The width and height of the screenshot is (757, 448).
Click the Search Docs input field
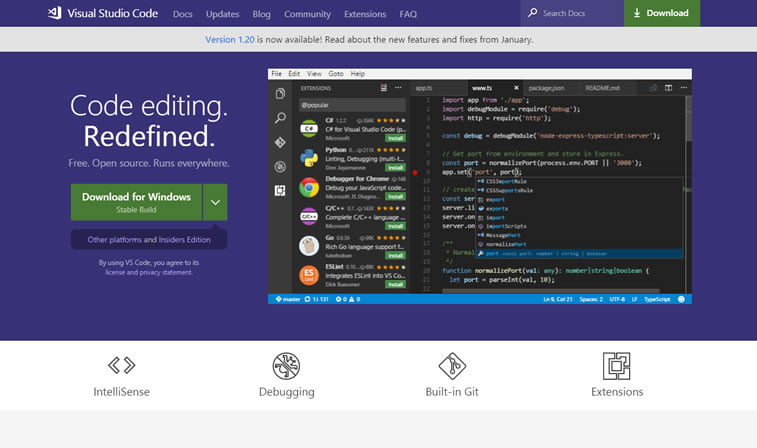pos(572,13)
